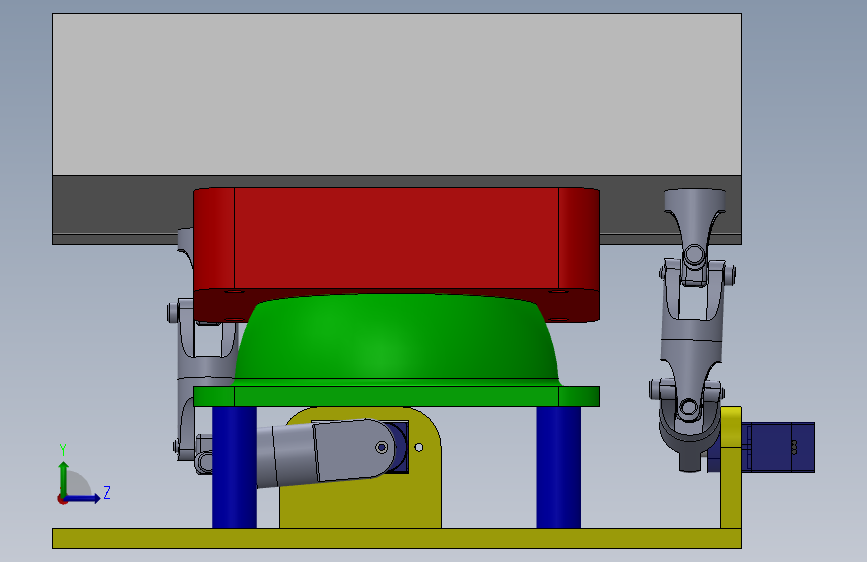Click the green Y axis of the triad
Screen dimensions: 867x562
(63, 477)
